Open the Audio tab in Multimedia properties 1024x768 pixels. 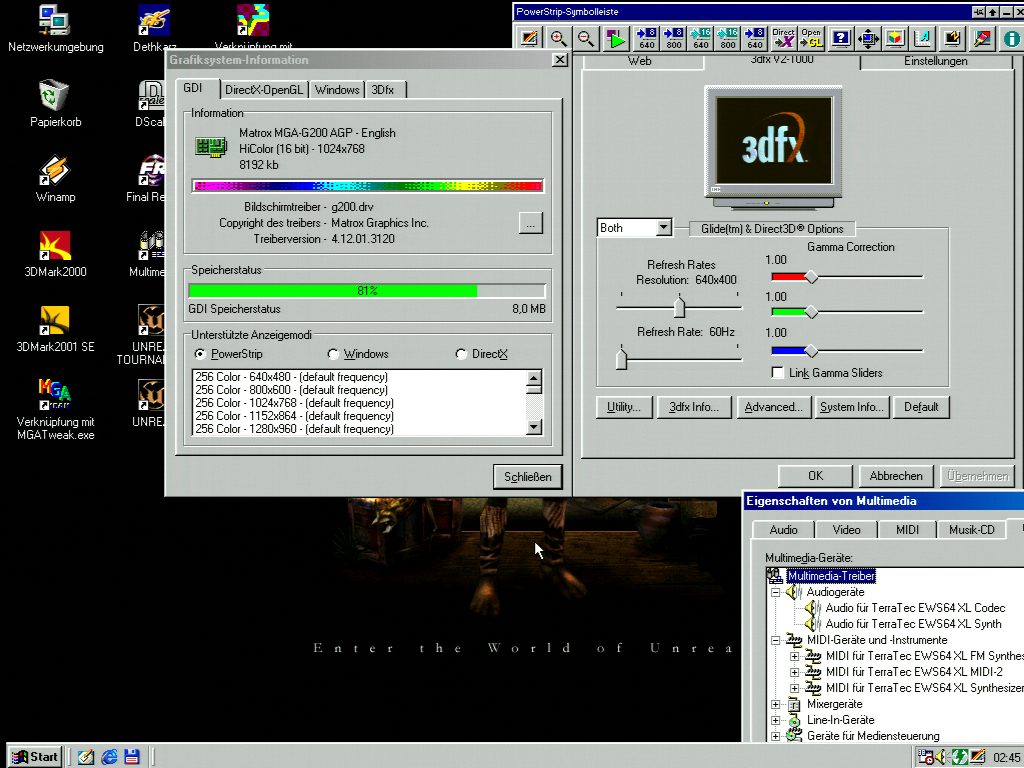pyautogui.click(x=783, y=530)
